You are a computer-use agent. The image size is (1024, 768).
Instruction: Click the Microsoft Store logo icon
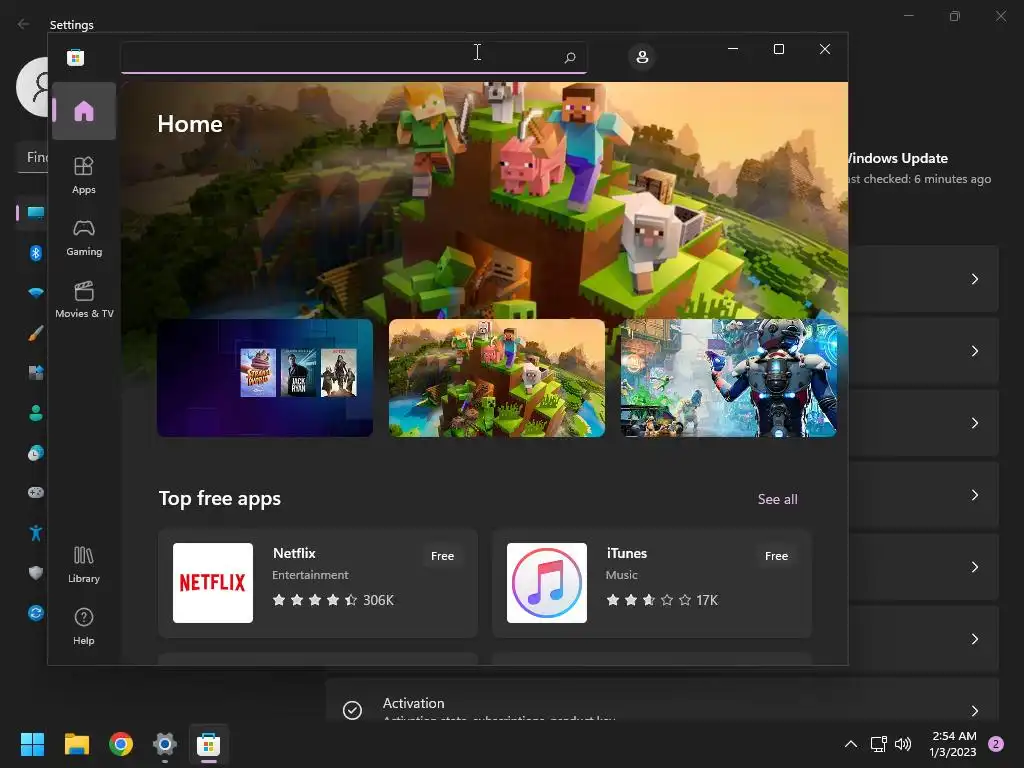[x=76, y=57]
